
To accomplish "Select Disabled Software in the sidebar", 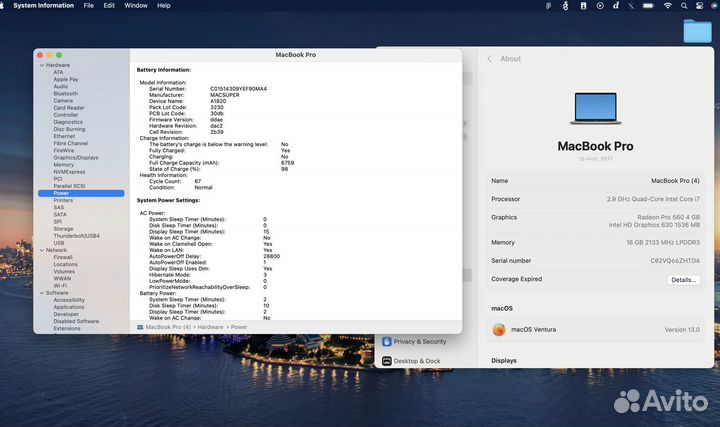I will coord(76,321).
